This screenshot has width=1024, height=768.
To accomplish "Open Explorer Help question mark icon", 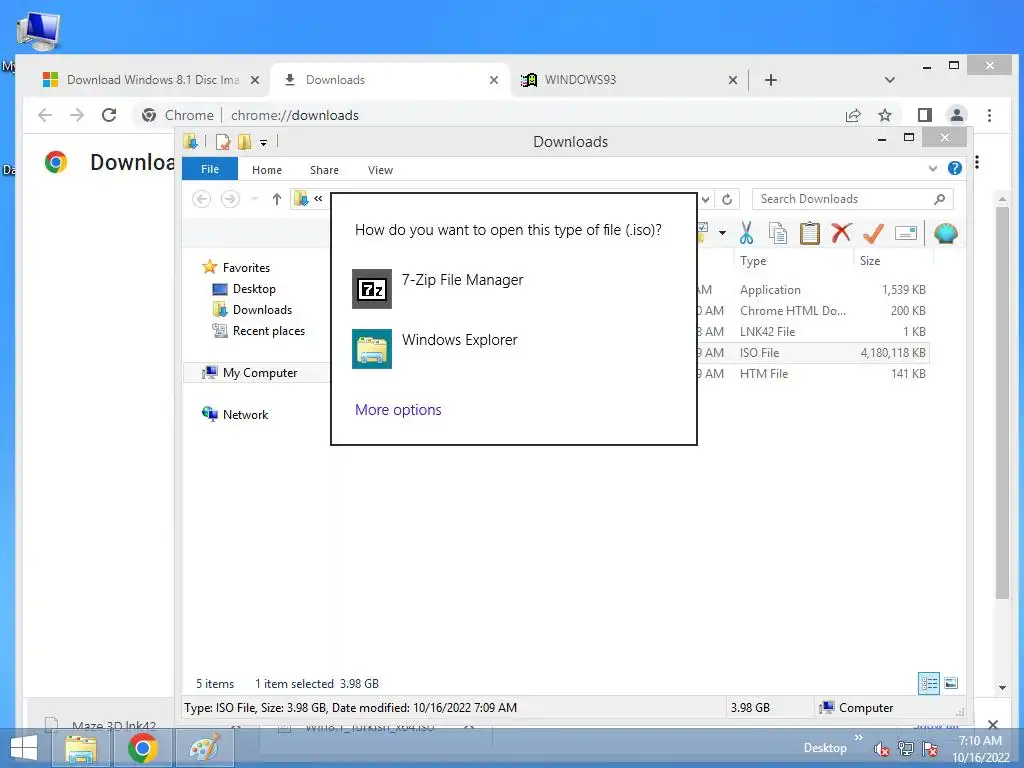I will [x=955, y=168].
